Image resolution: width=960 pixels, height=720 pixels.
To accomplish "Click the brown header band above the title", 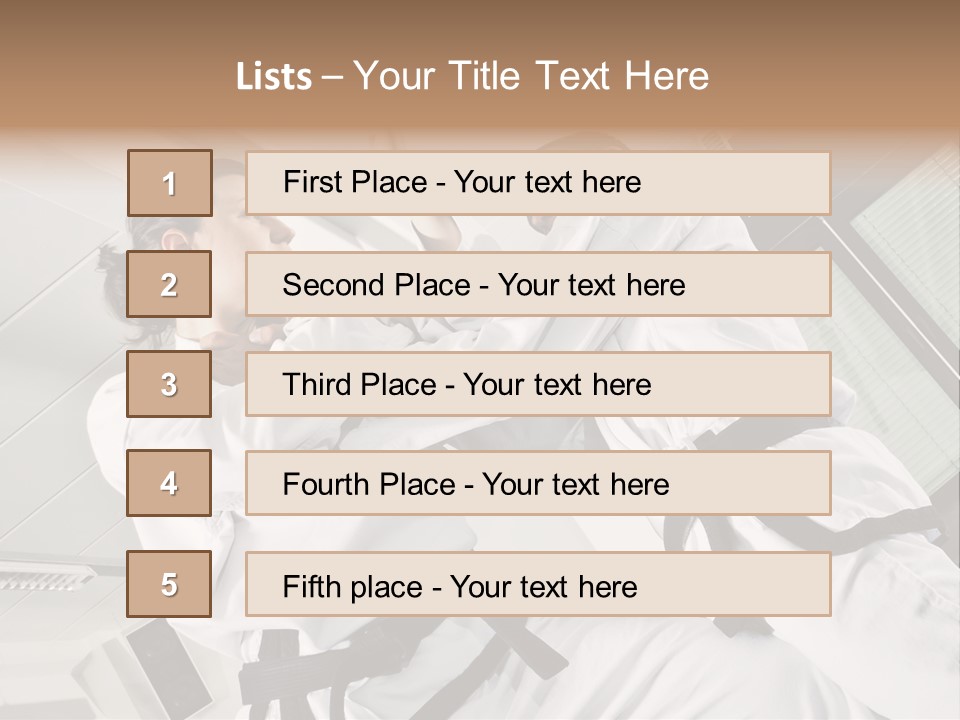I will click(x=480, y=22).
